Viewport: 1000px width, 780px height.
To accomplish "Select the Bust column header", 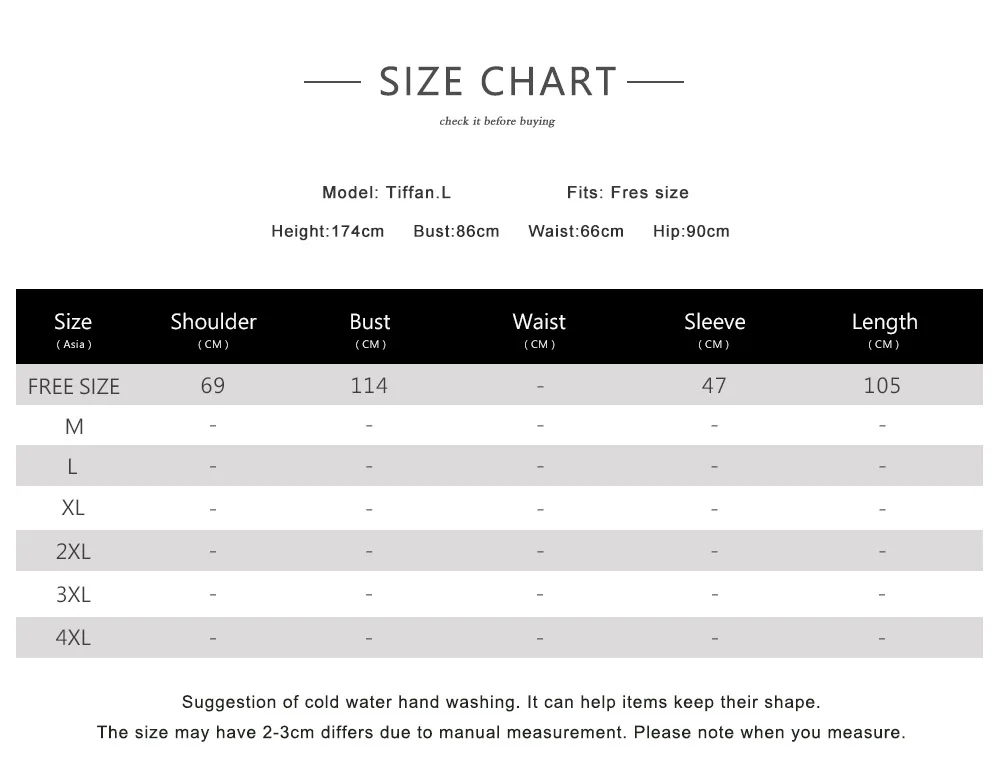I will tap(370, 322).
